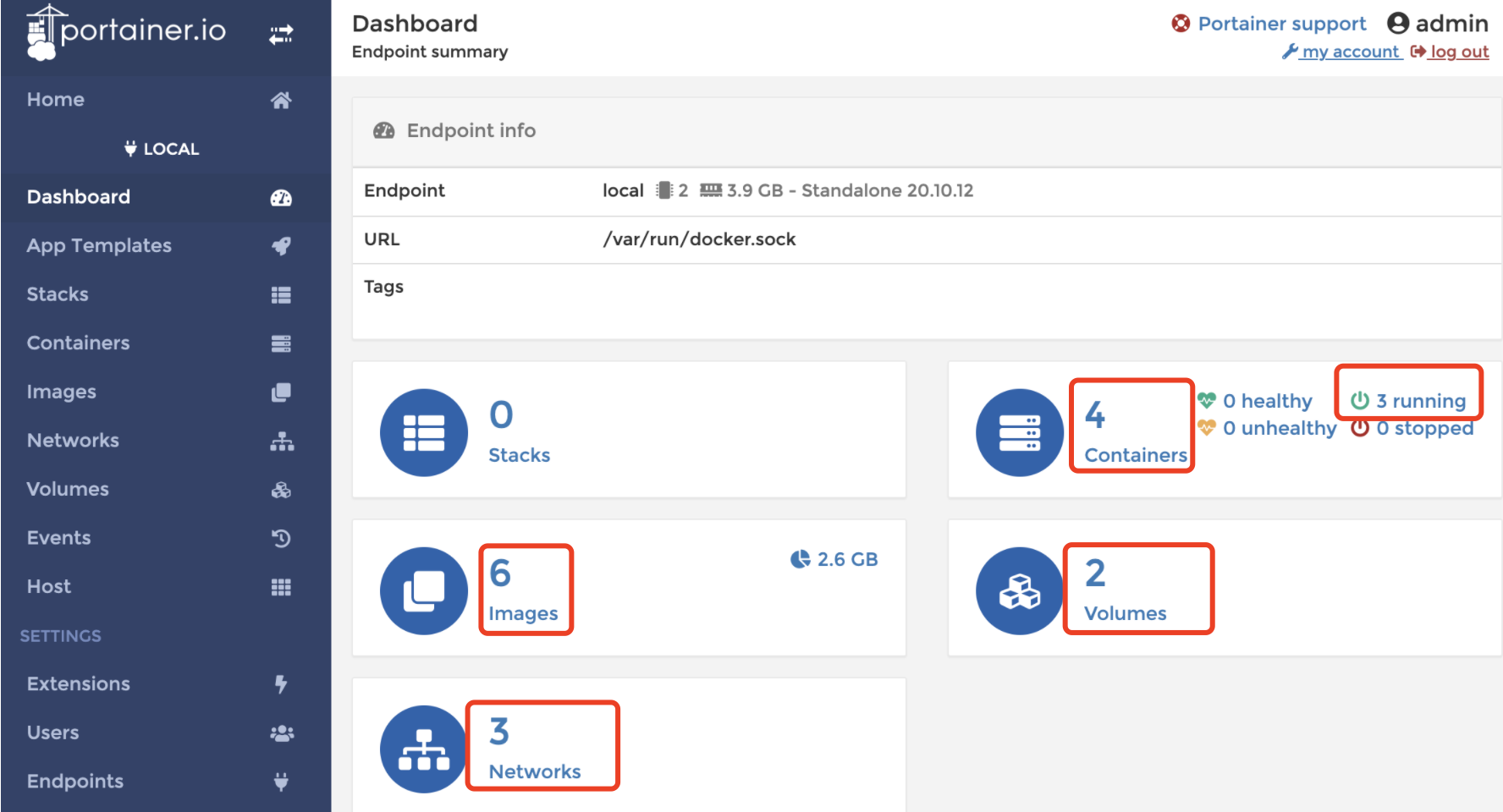Viewport: 1503px width, 812px height.
Task: Click the Endpoints plug icon in sidebar
Action: click(281, 782)
